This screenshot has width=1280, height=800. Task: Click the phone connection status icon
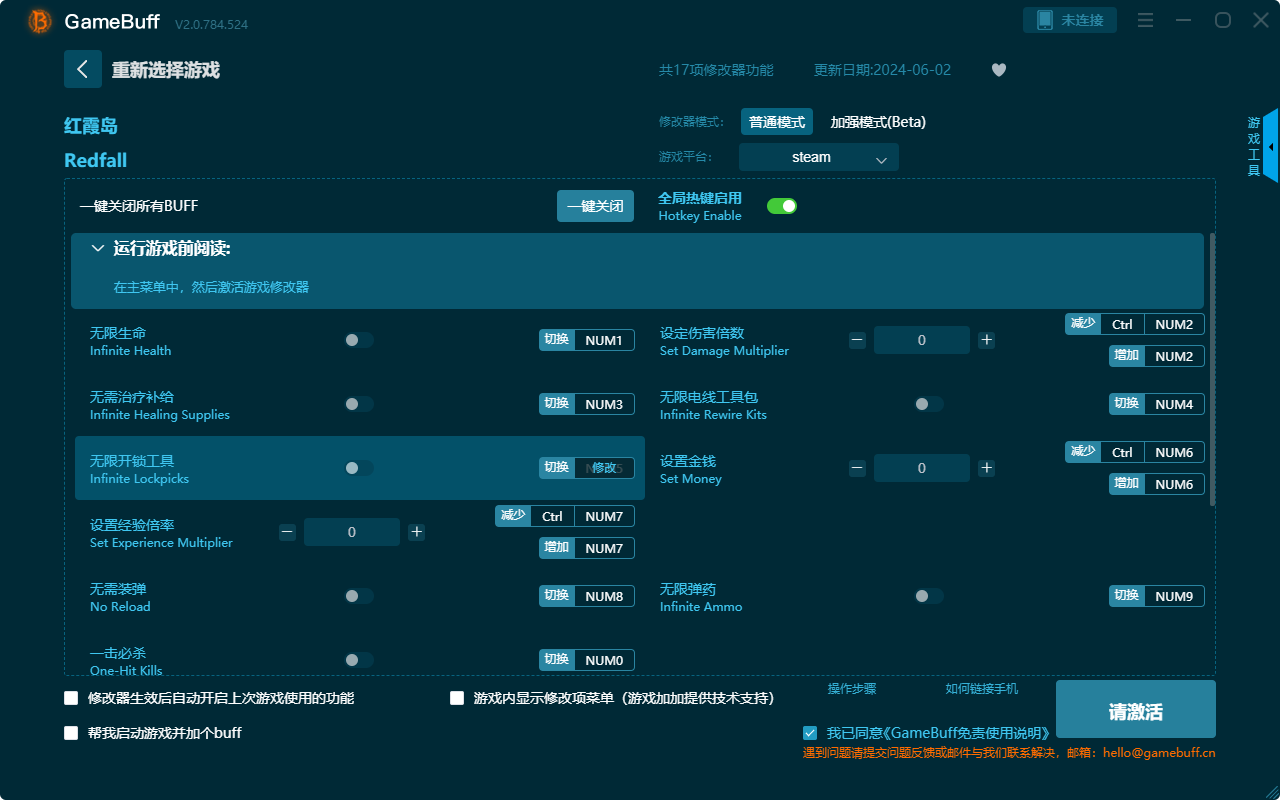pos(1044,20)
